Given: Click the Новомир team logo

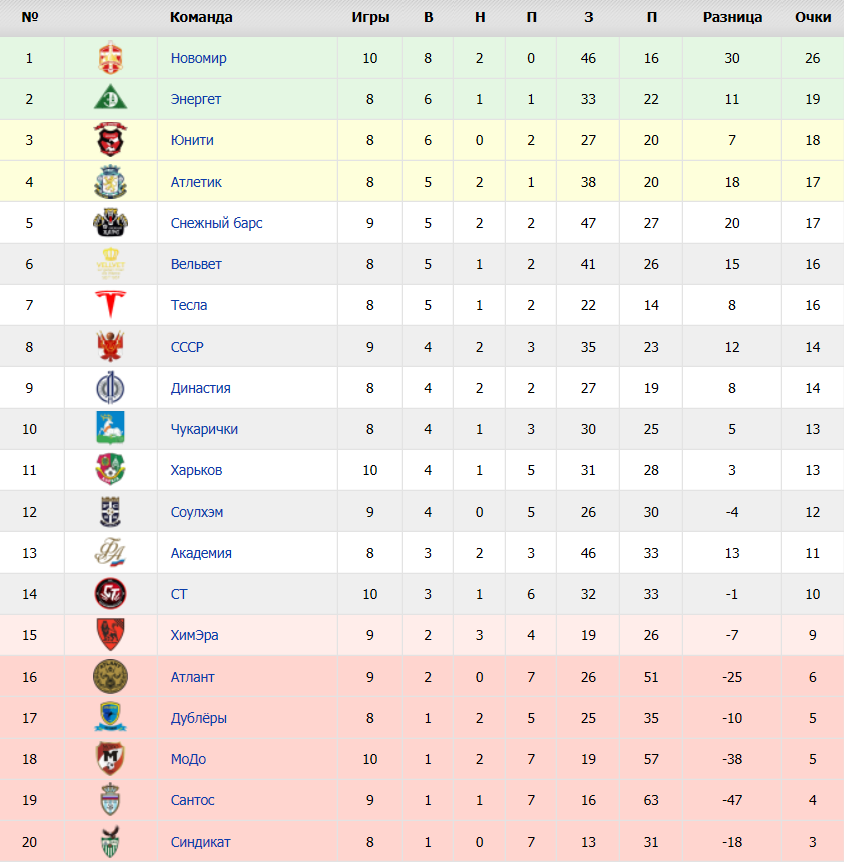Looking at the screenshot, I should tap(111, 58).
